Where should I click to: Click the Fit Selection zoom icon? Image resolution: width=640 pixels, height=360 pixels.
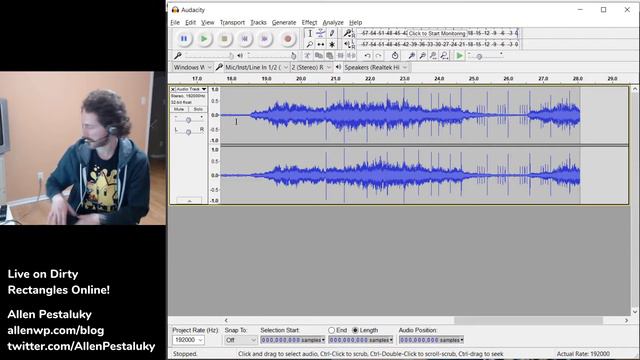click(433, 56)
